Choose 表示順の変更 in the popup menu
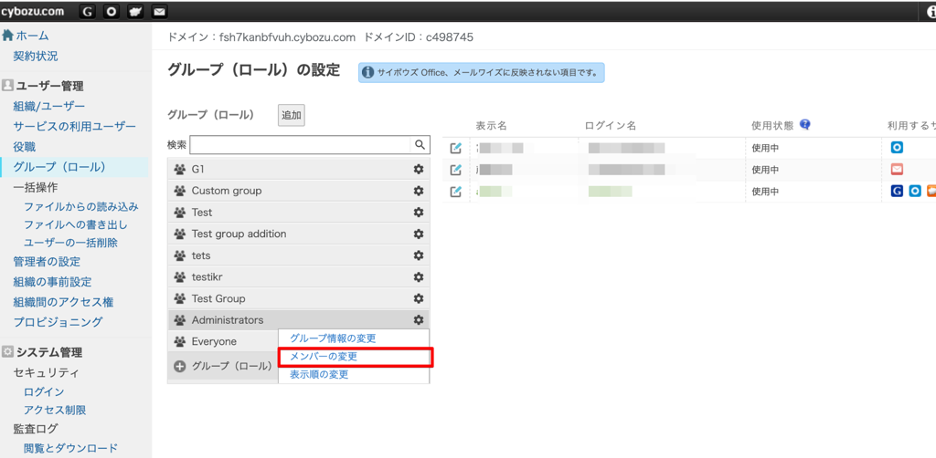This screenshot has height=458, width=936. tap(319, 375)
